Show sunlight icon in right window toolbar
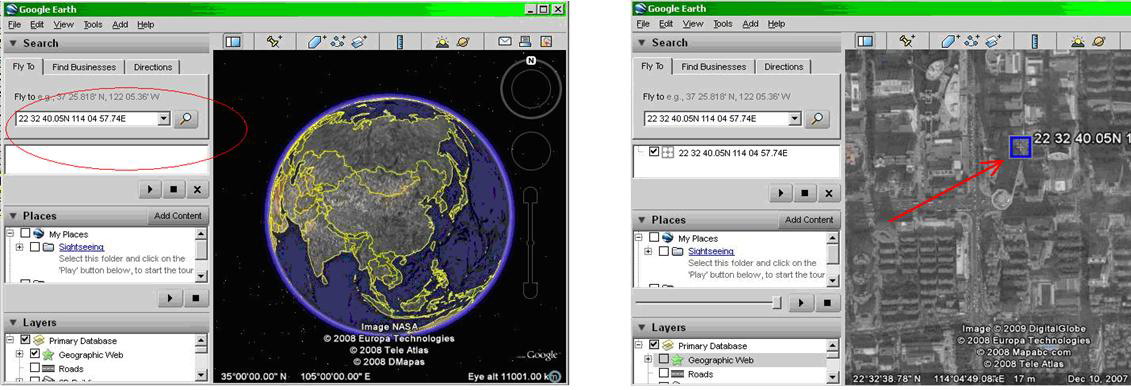Screen dimensions: 1131x390 coord(1078,42)
